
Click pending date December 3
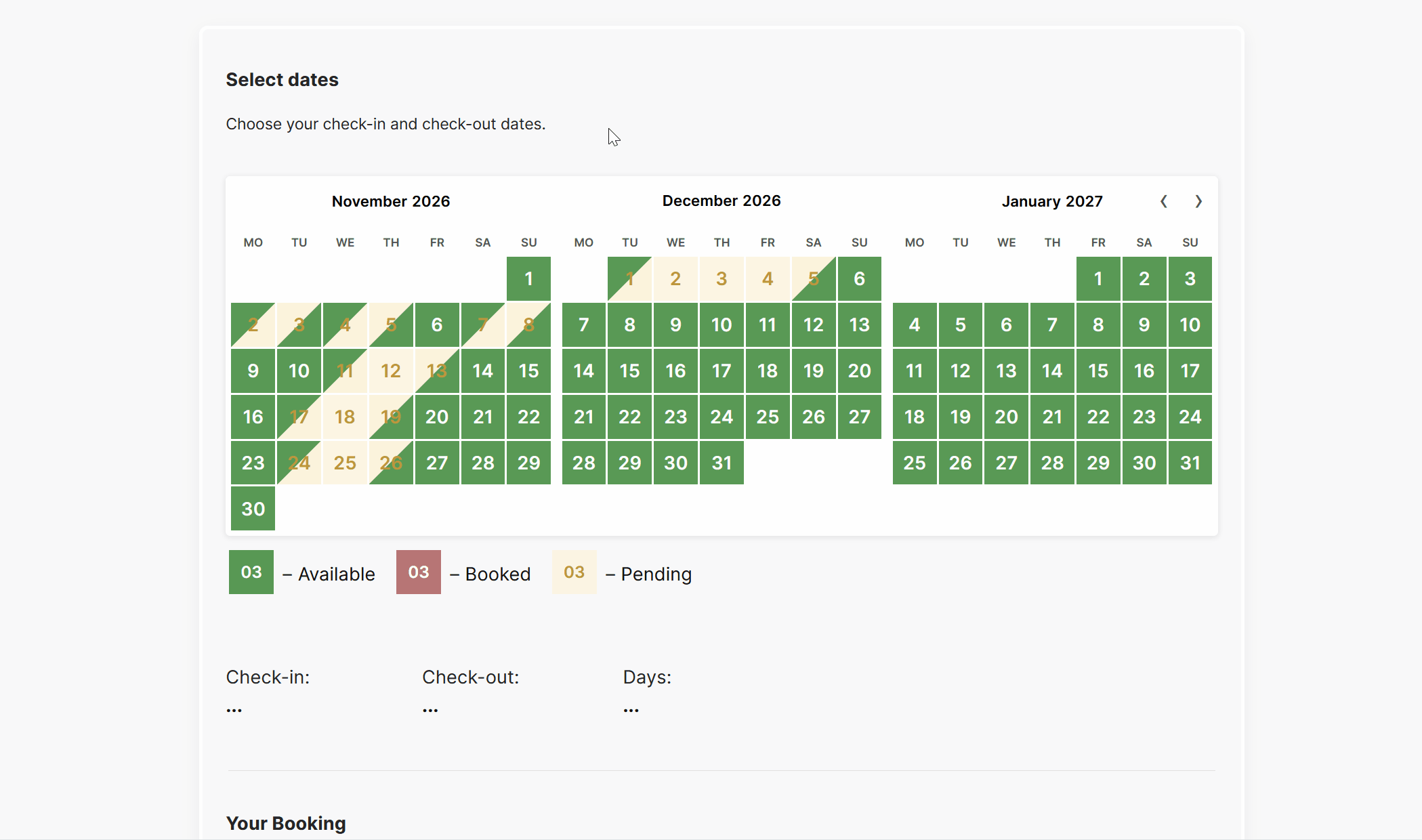click(722, 278)
